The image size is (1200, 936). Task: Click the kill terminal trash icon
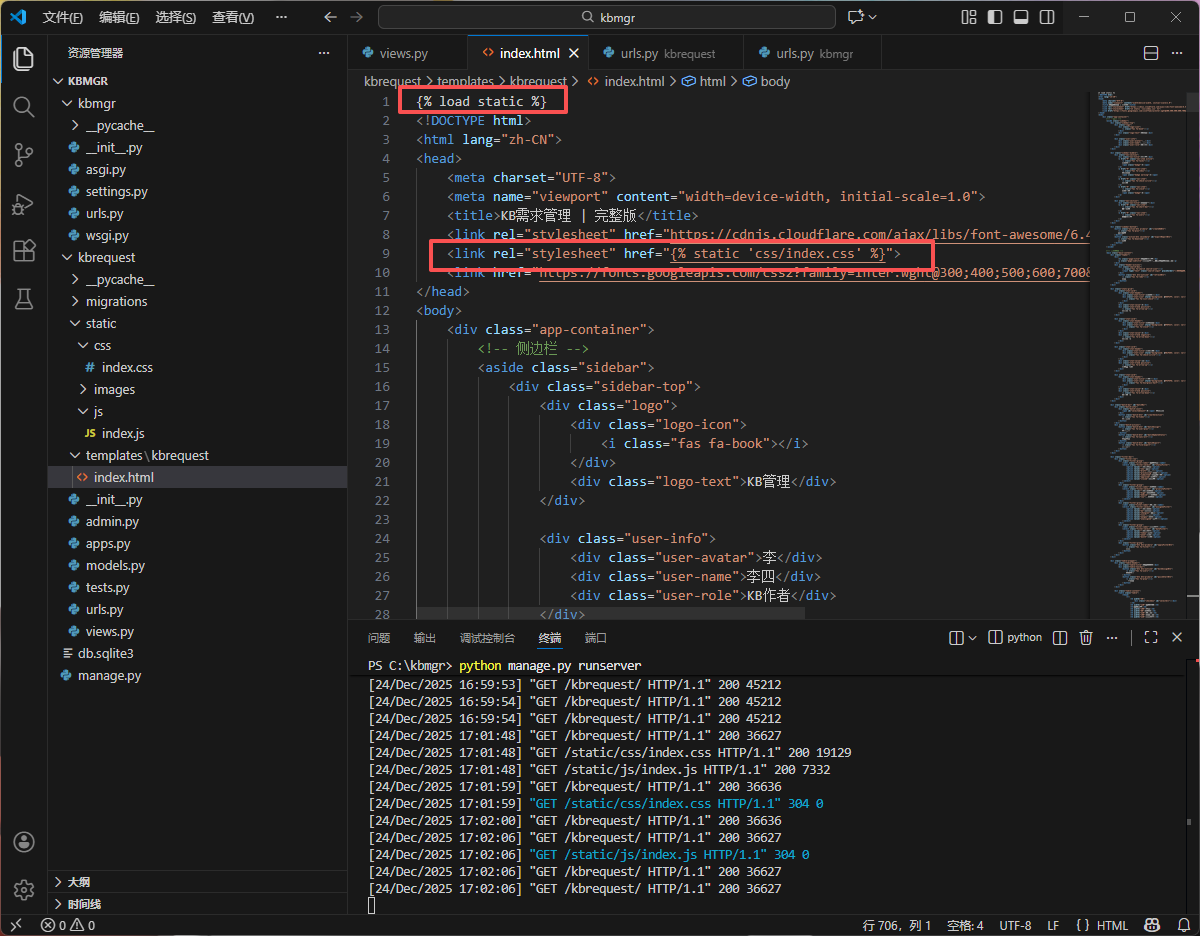pyautogui.click(x=1086, y=638)
